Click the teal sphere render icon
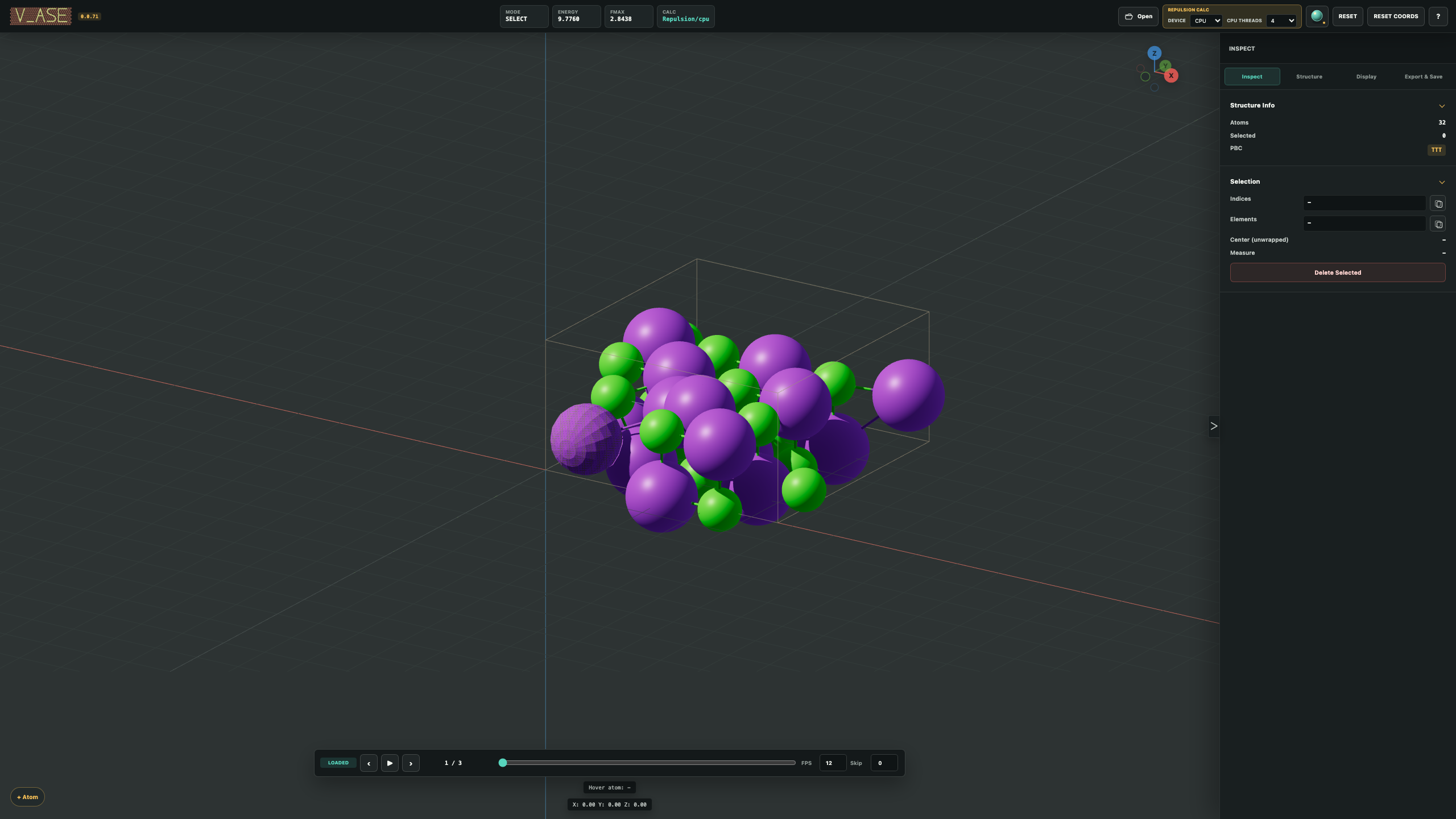 1317,16
